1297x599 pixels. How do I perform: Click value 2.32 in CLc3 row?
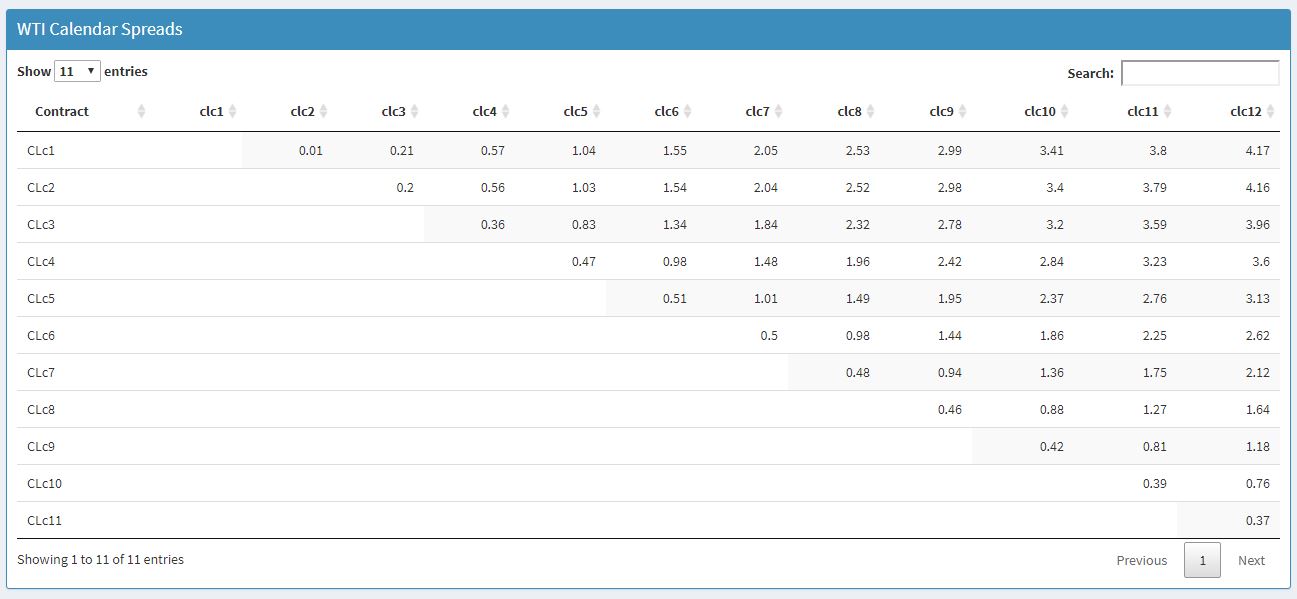(x=858, y=224)
